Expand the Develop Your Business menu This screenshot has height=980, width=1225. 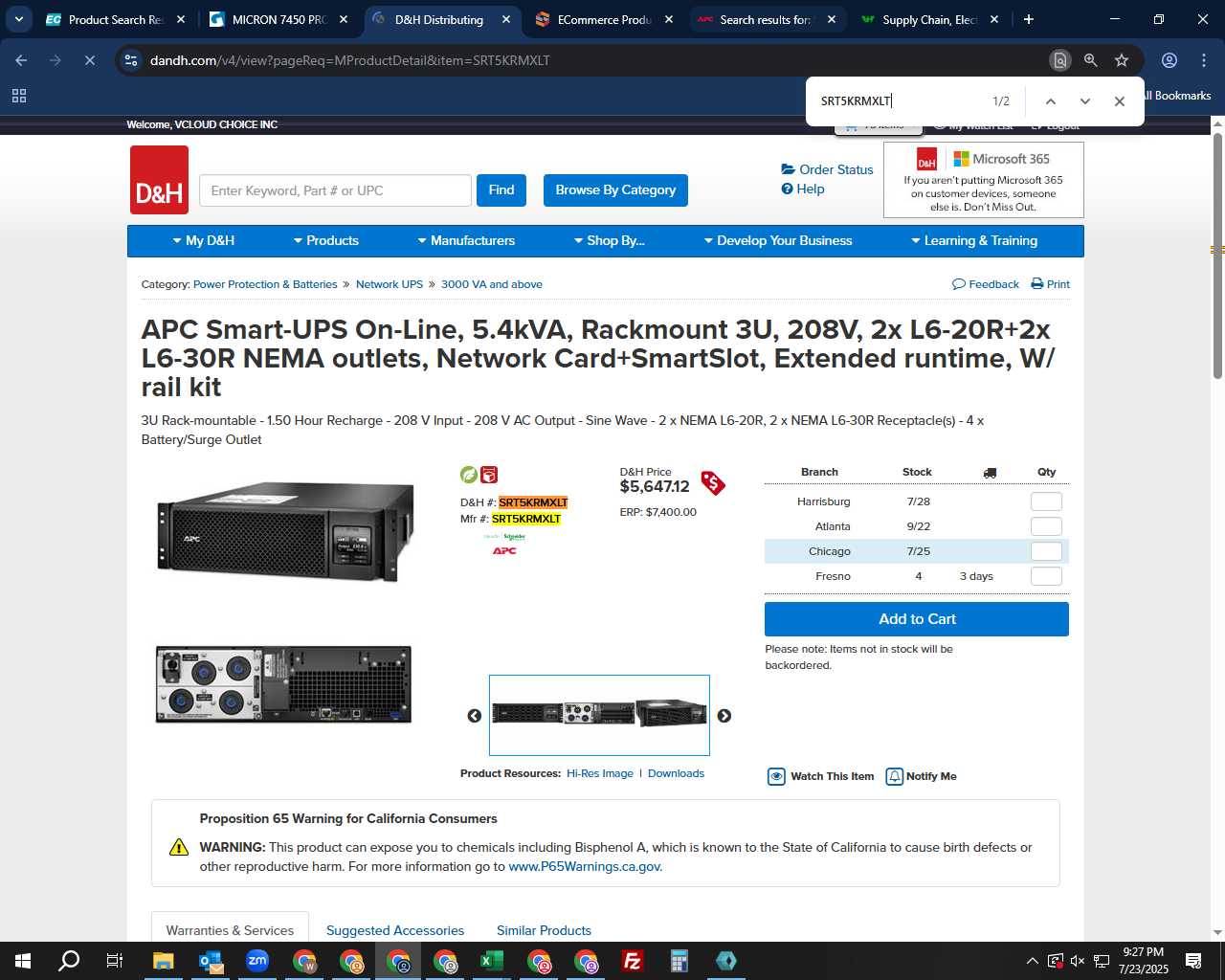[778, 241]
